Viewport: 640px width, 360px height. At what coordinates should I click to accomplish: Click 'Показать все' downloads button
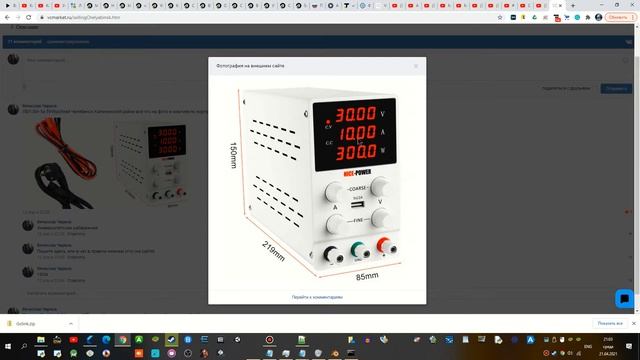pos(610,324)
